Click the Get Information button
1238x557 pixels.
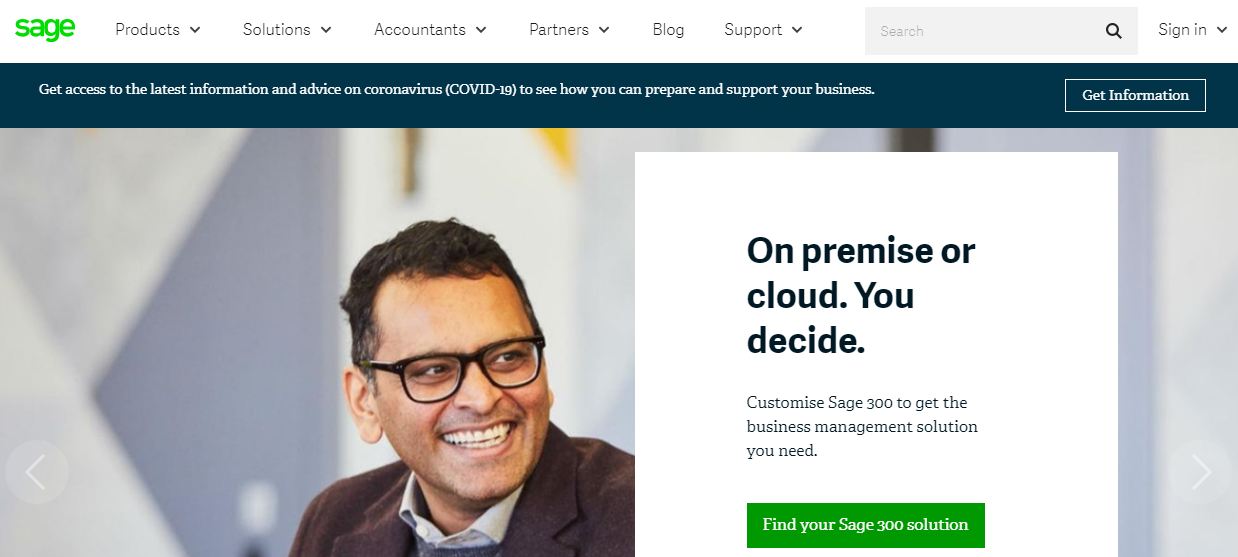1135,95
